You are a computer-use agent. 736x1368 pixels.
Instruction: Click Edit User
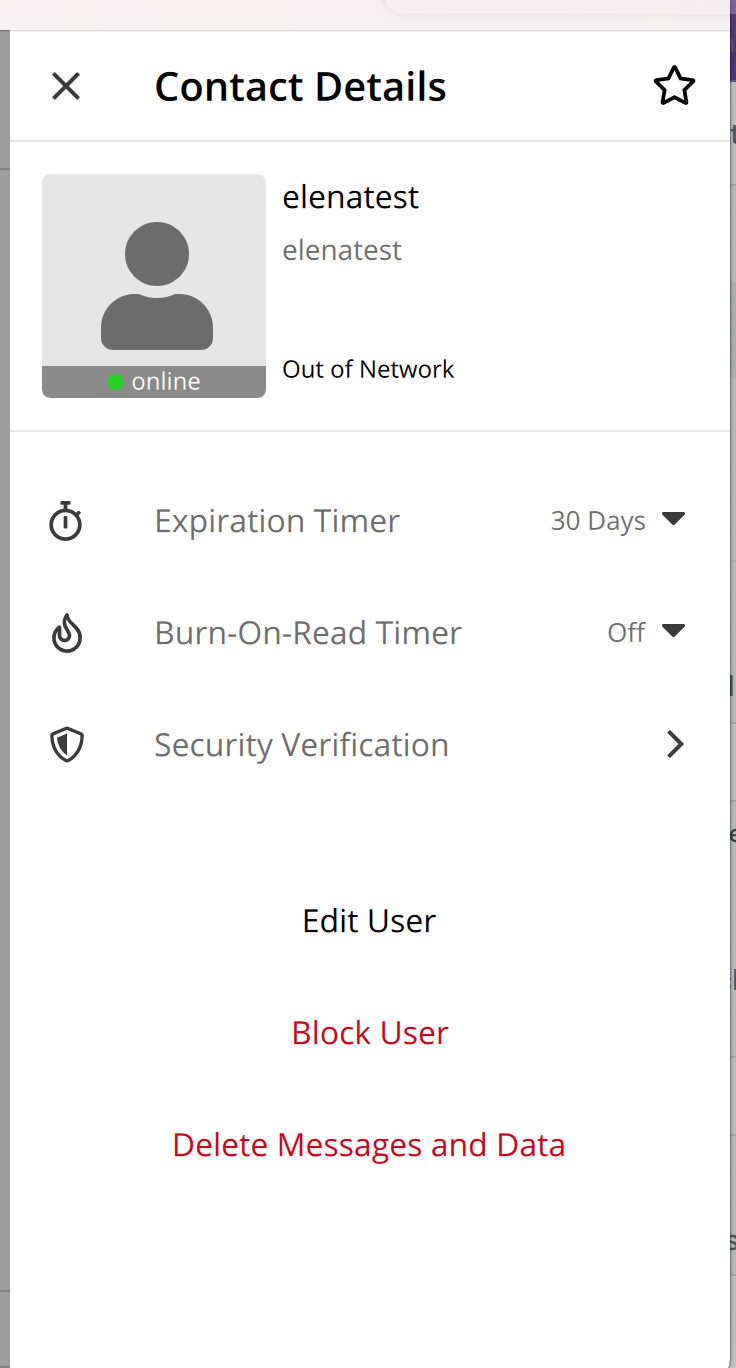[369, 921]
